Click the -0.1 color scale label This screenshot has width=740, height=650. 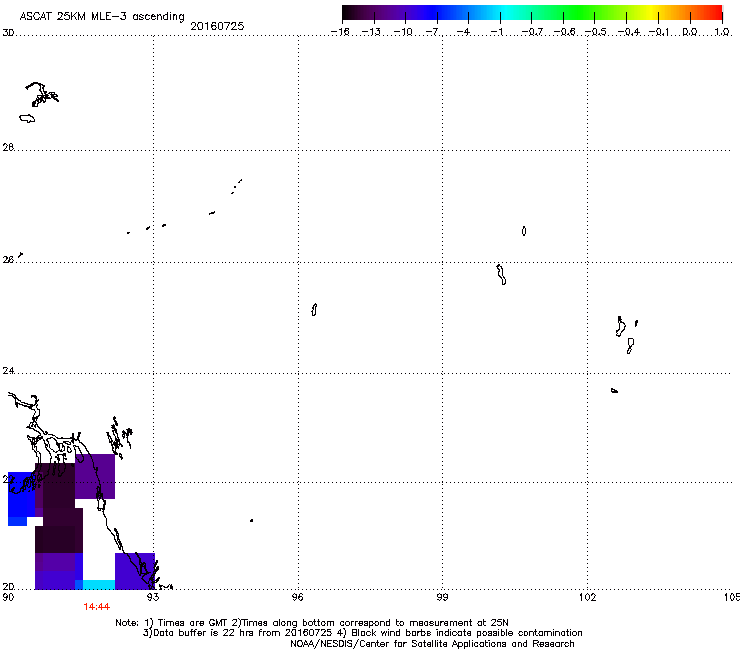tap(659, 32)
